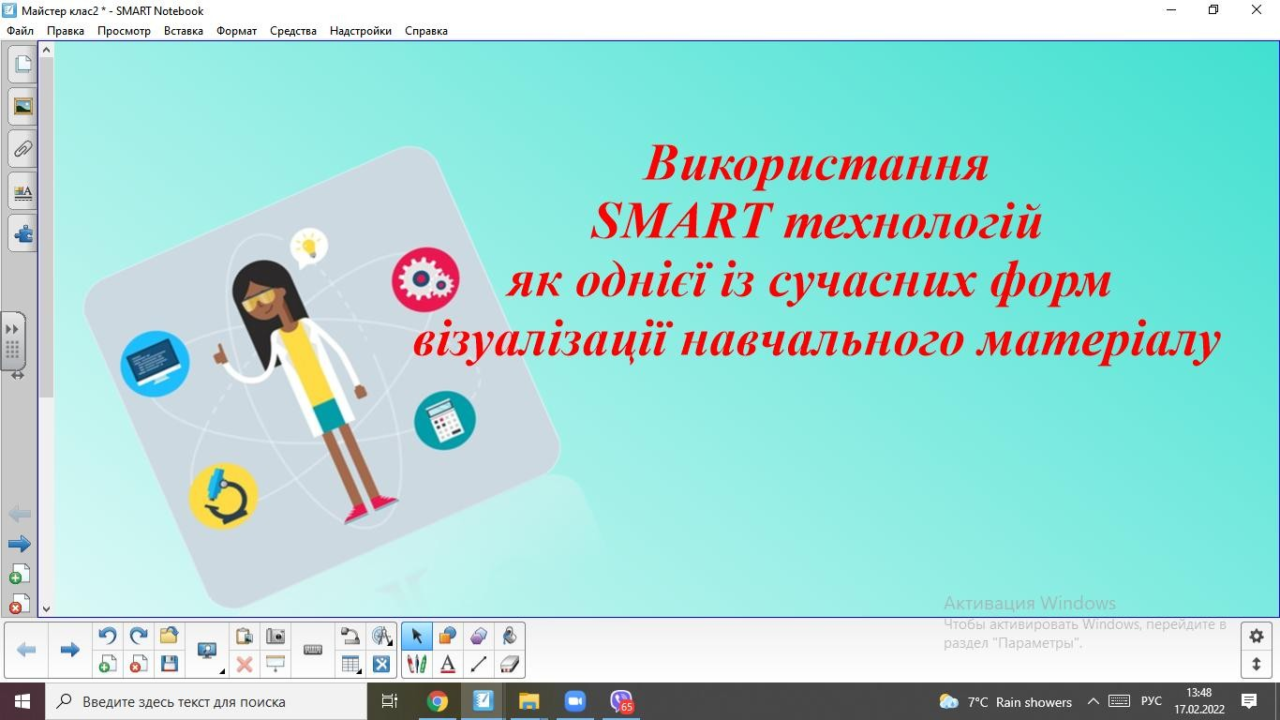Select the Shapes tool
Image resolution: width=1280 pixels, height=720 pixels.
point(448,636)
